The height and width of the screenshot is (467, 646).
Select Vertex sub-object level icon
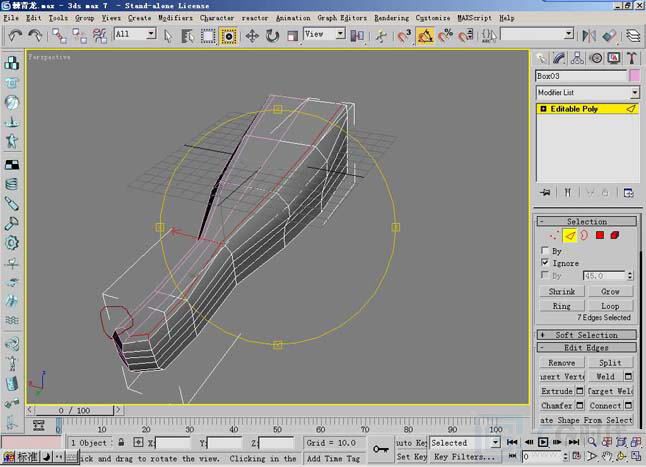[x=555, y=236]
